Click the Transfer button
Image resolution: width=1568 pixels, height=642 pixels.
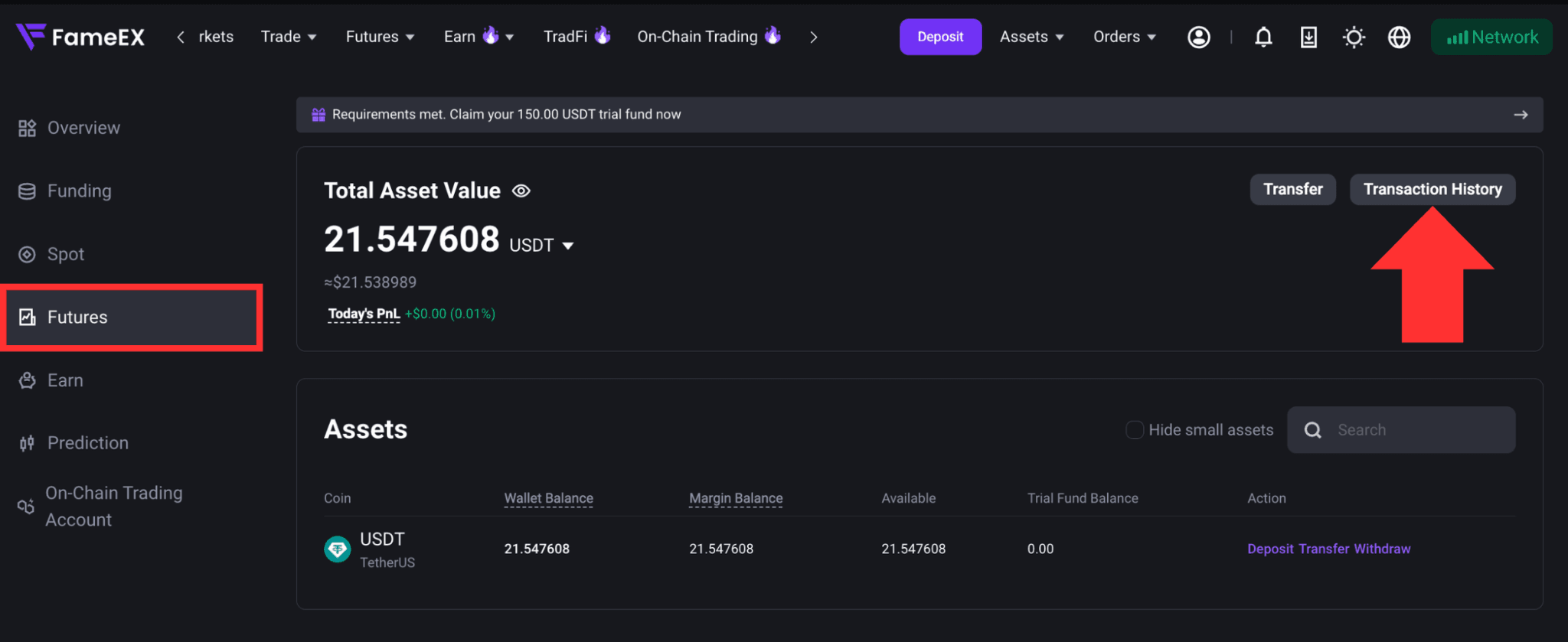tap(1293, 190)
